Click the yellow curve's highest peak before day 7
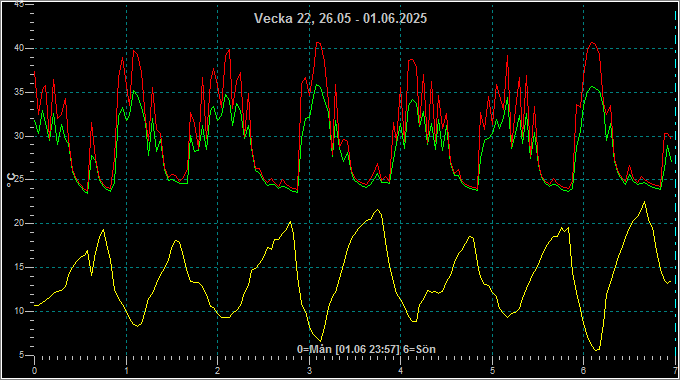 coord(644,202)
